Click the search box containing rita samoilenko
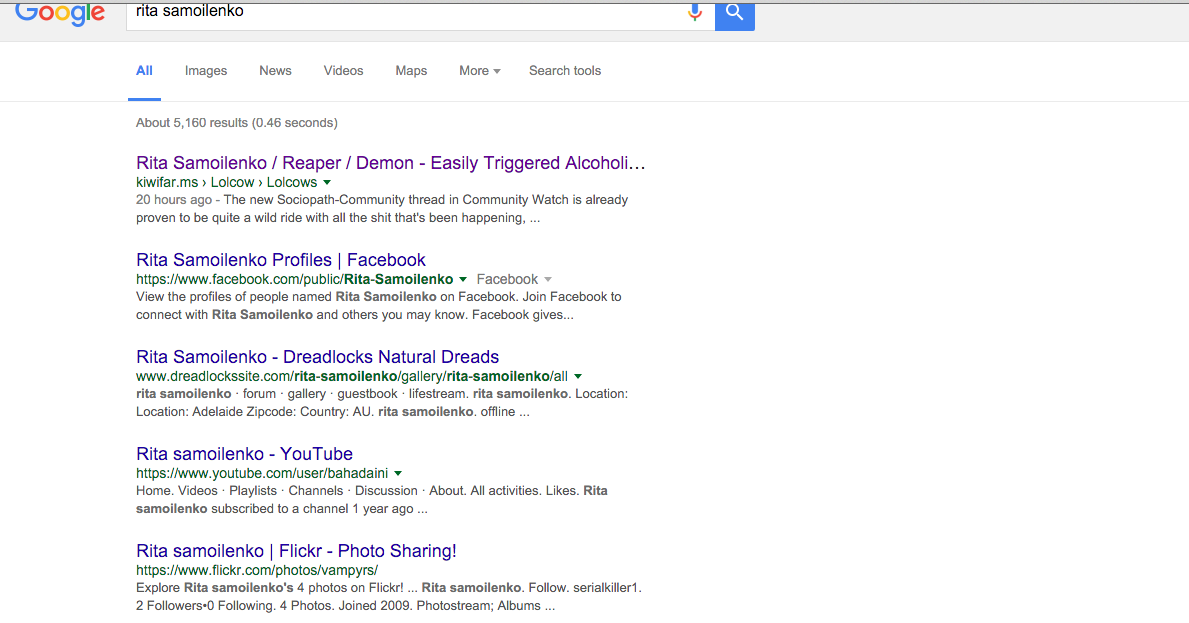This screenshot has width=1189, height=623. pyautogui.click(x=406, y=14)
